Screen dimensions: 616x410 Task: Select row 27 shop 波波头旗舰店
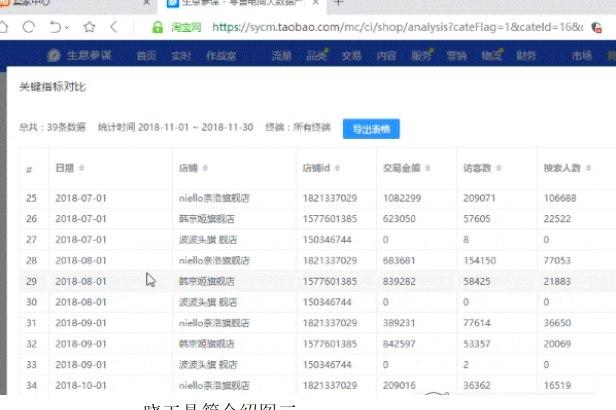pyautogui.click(x=208, y=240)
